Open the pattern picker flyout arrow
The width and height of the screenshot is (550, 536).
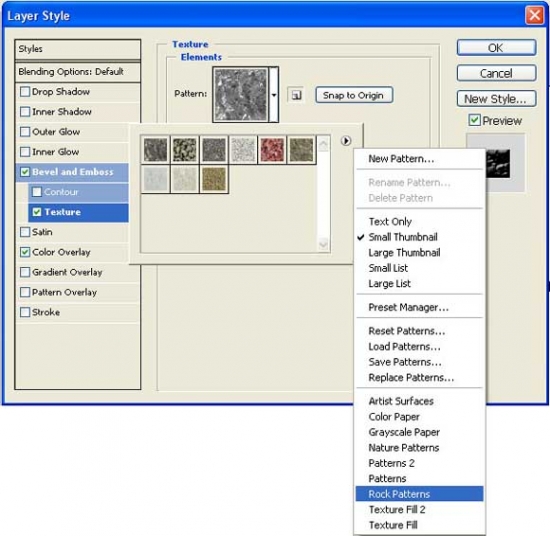[346, 141]
